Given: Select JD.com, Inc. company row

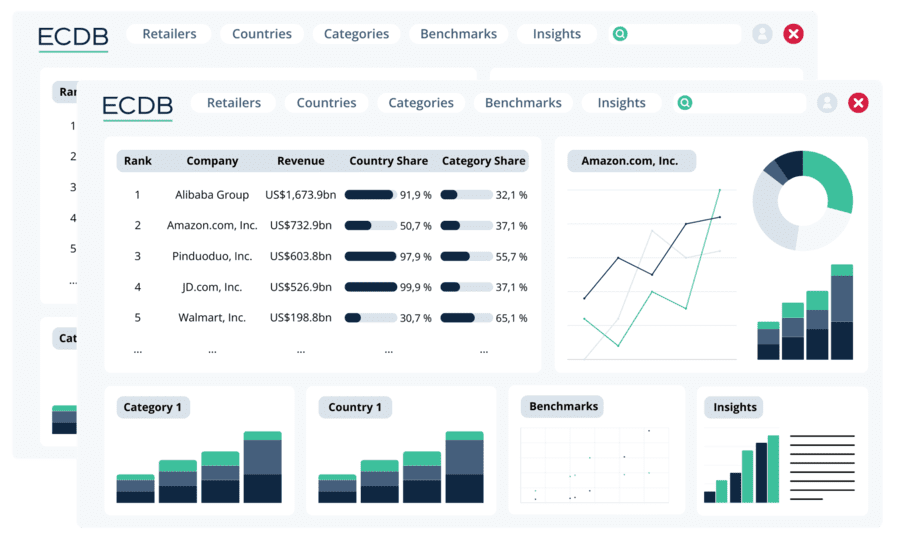Looking at the screenshot, I should tap(212, 287).
